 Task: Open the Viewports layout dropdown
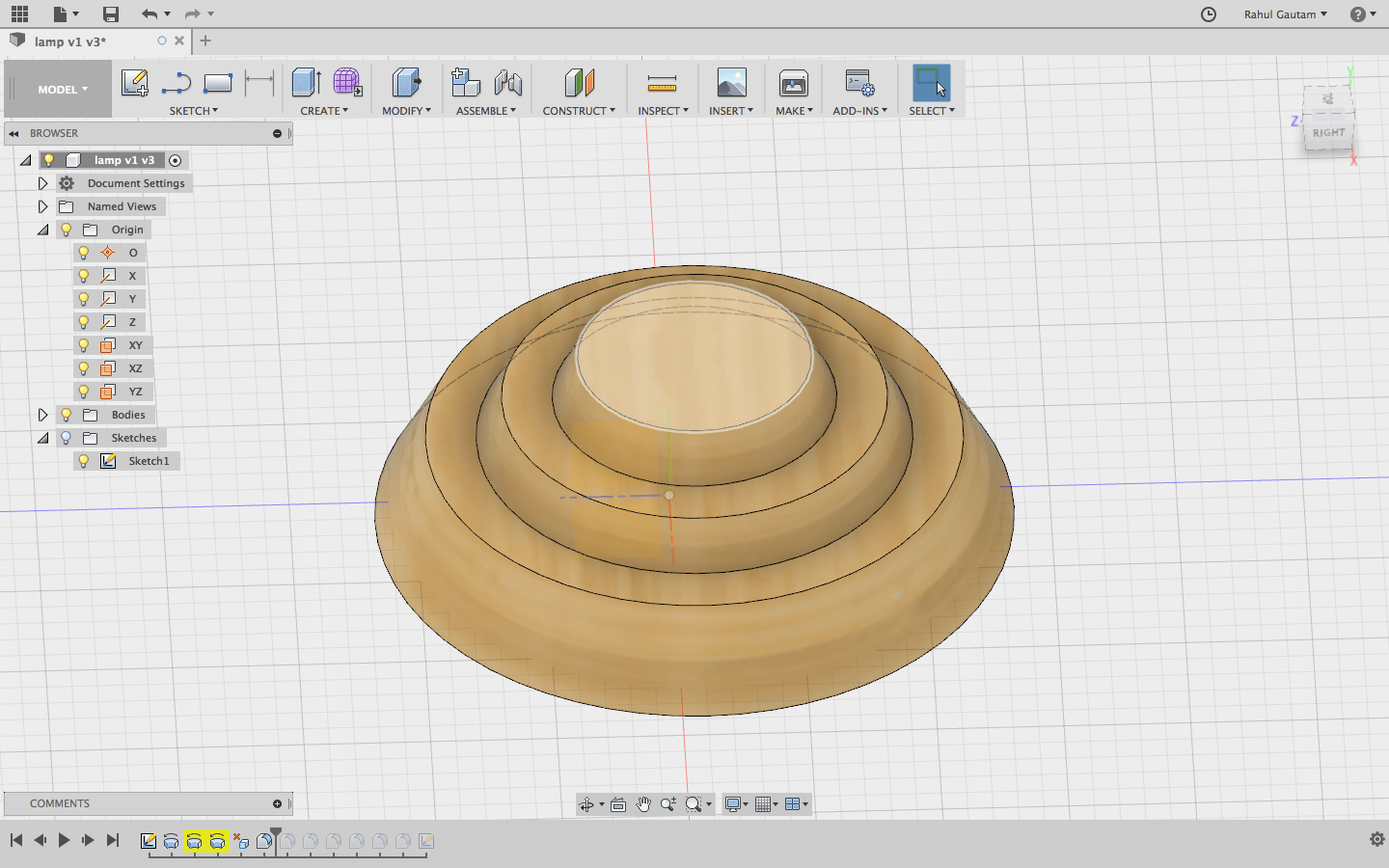[x=797, y=804]
